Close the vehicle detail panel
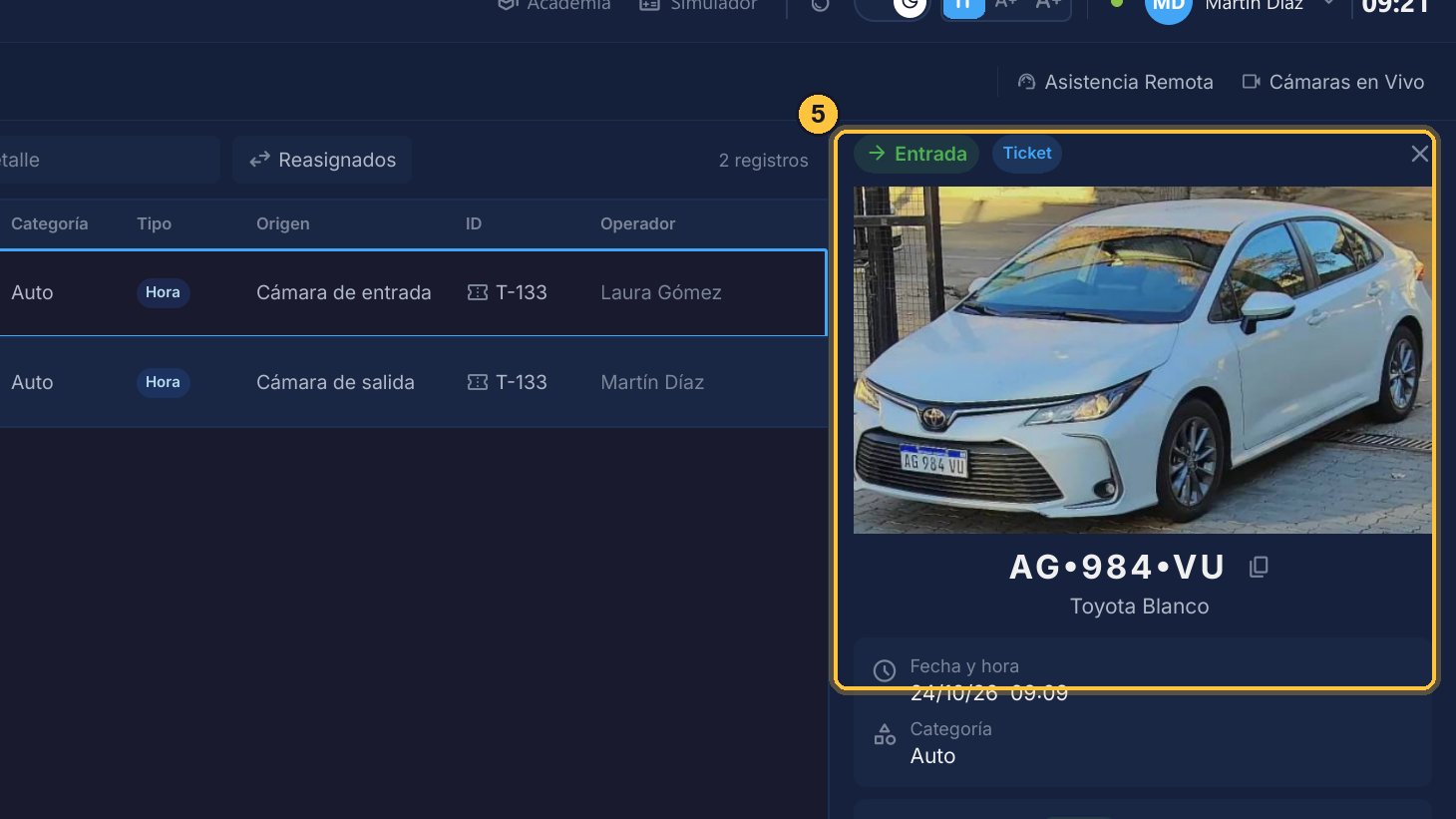The image size is (1456, 819). click(x=1419, y=154)
